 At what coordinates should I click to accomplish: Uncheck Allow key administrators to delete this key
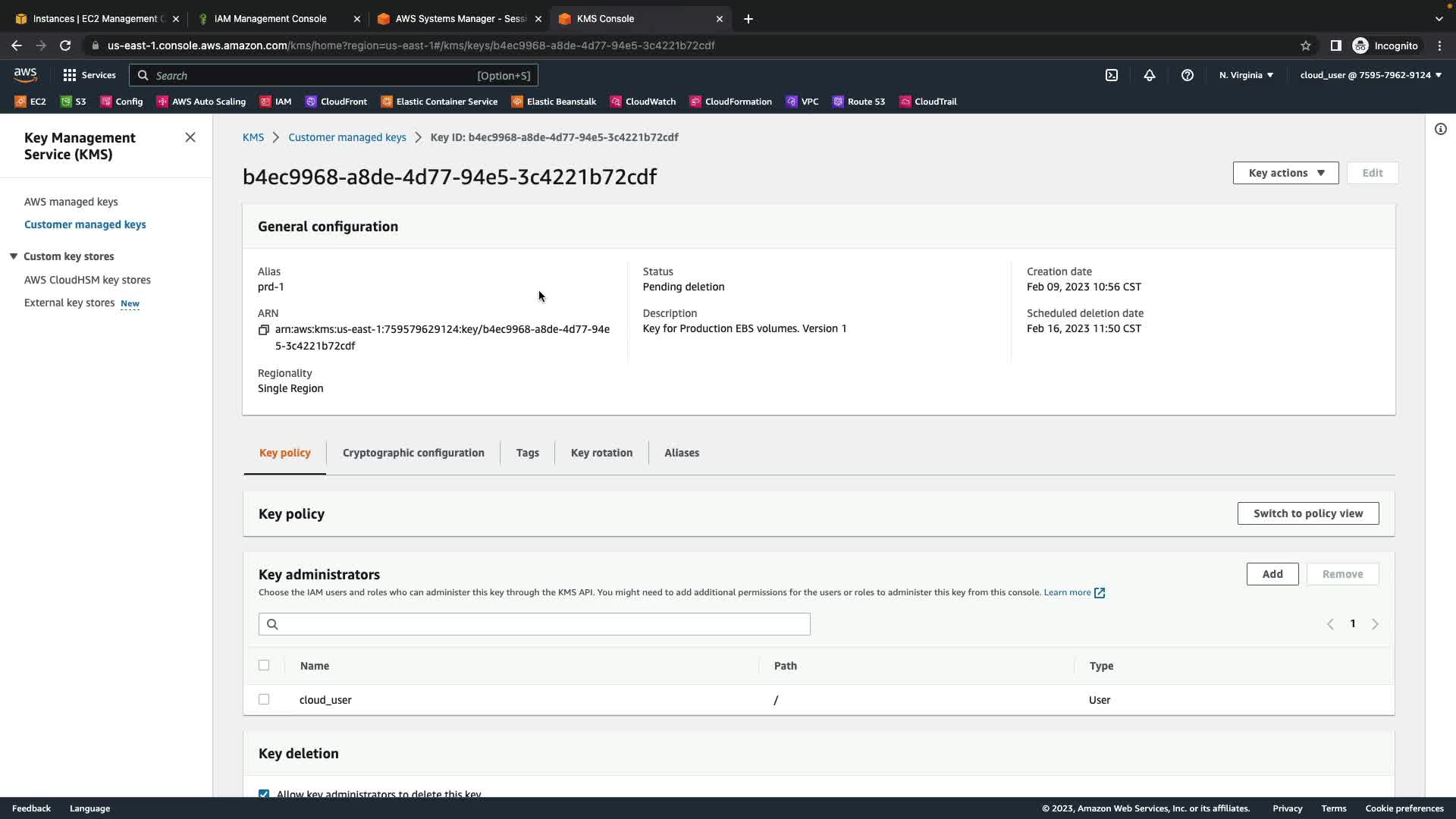(x=264, y=794)
